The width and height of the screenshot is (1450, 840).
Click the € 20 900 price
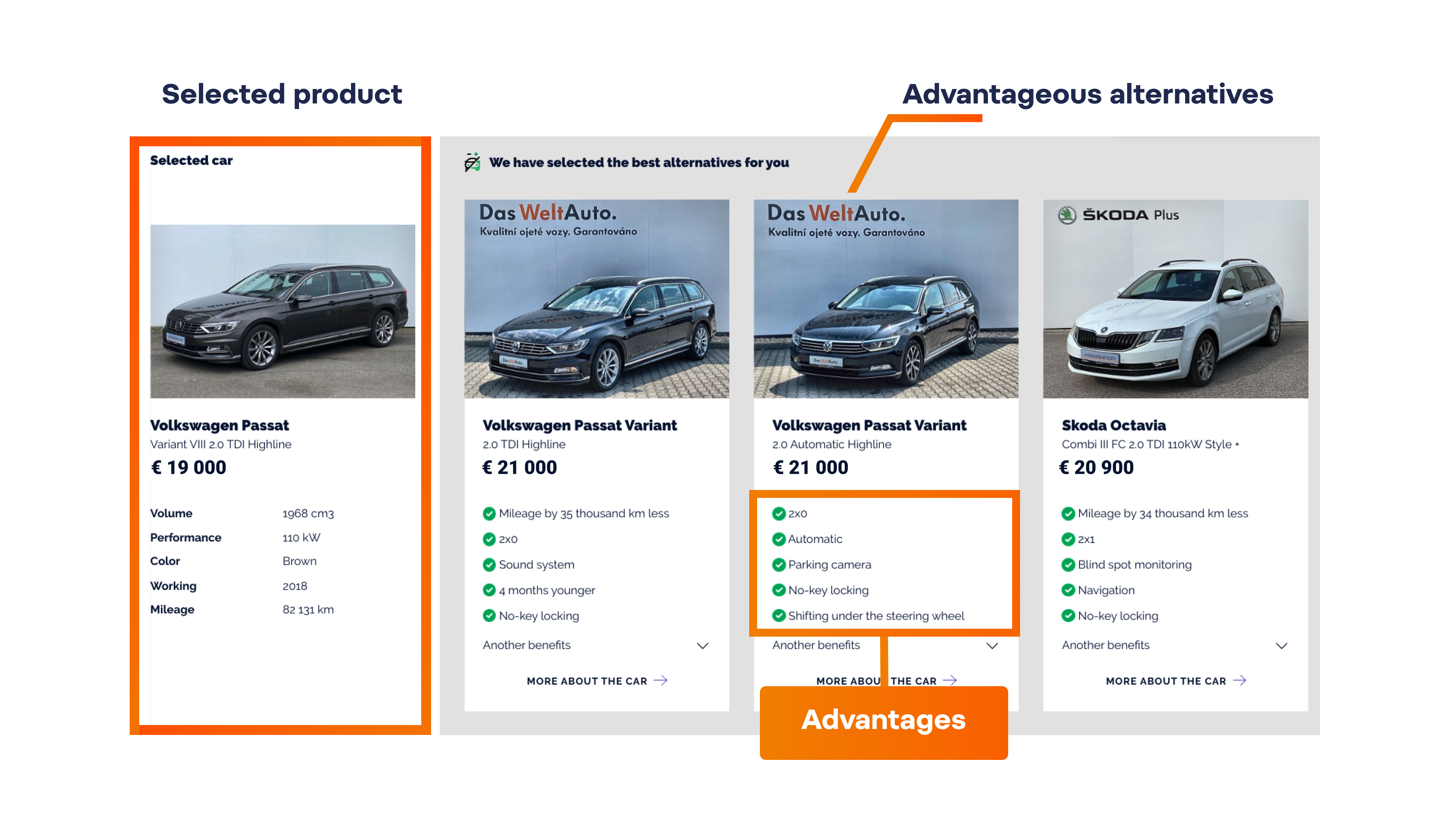(1096, 467)
